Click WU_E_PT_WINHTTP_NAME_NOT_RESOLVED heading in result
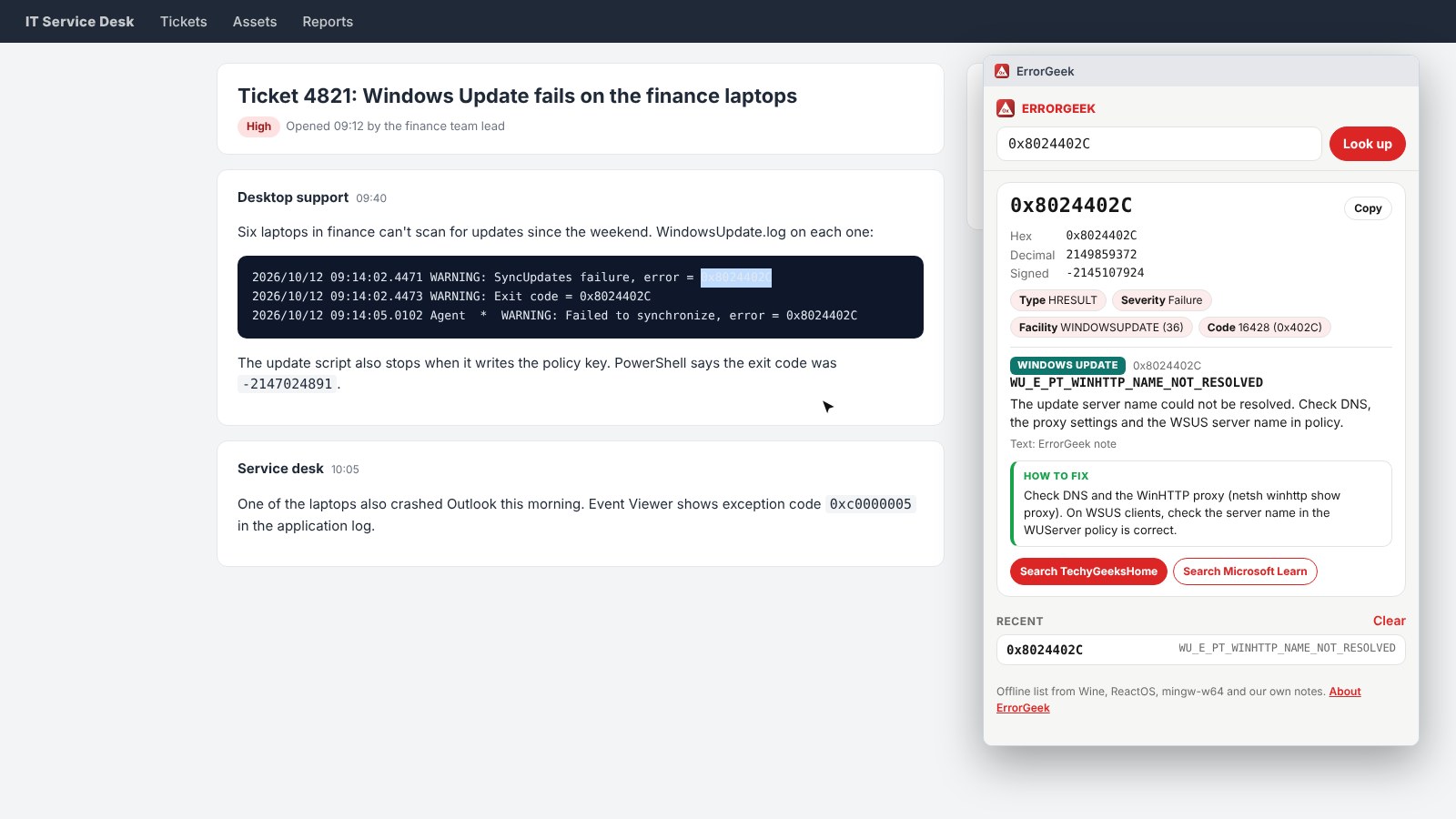Viewport: 1456px width, 819px height. pyautogui.click(x=1137, y=383)
